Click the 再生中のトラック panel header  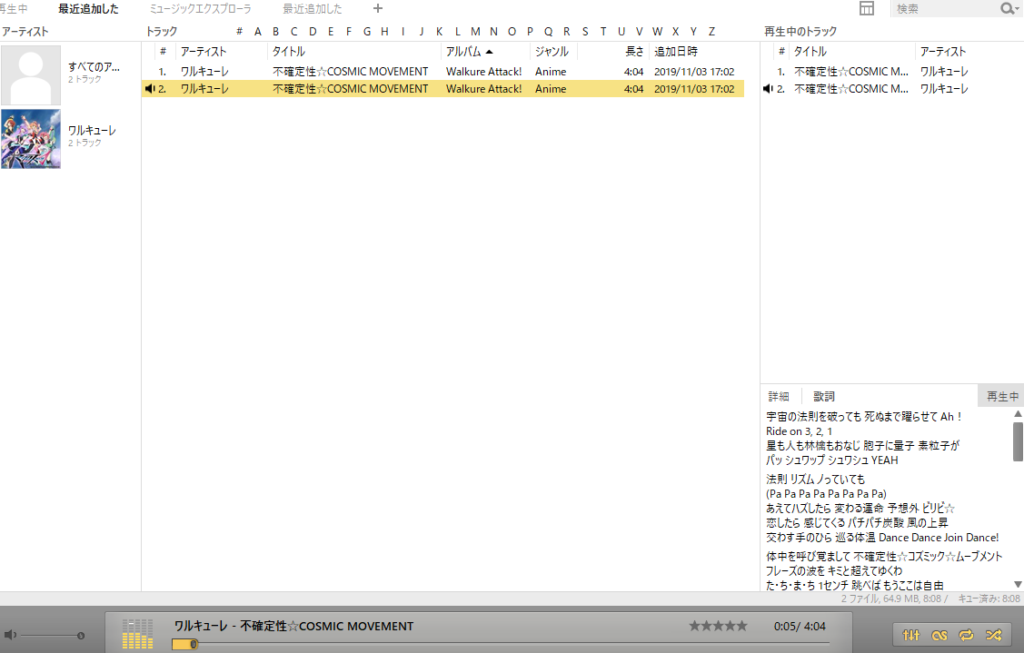(800, 31)
